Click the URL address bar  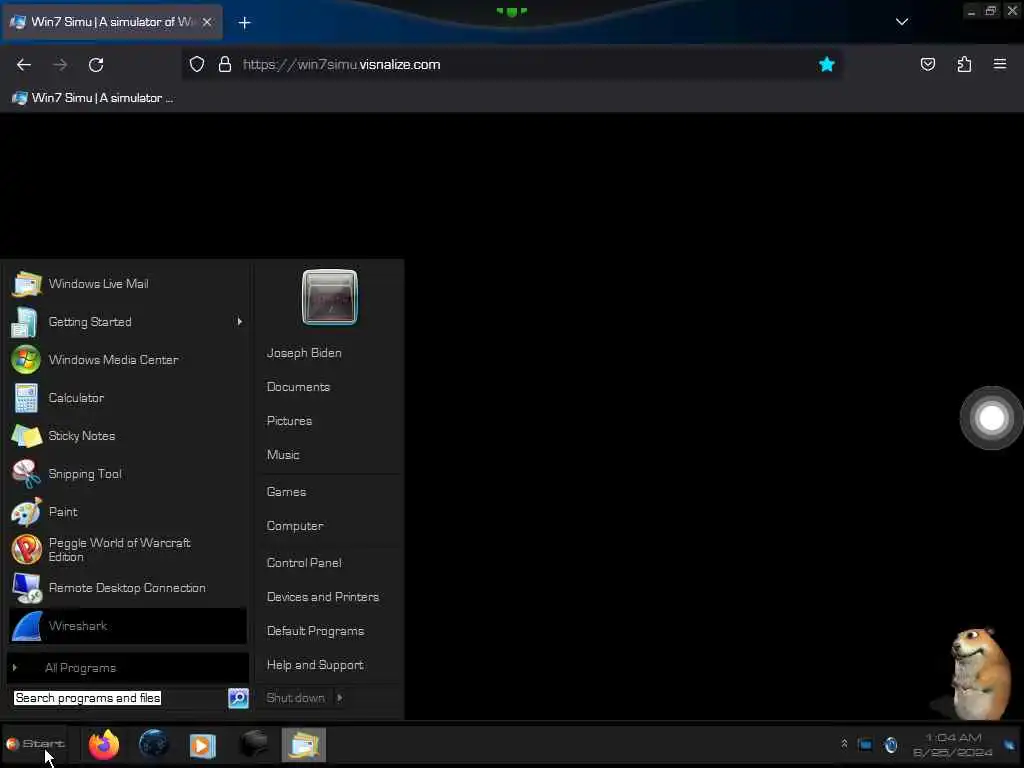[x=511, y=65]
